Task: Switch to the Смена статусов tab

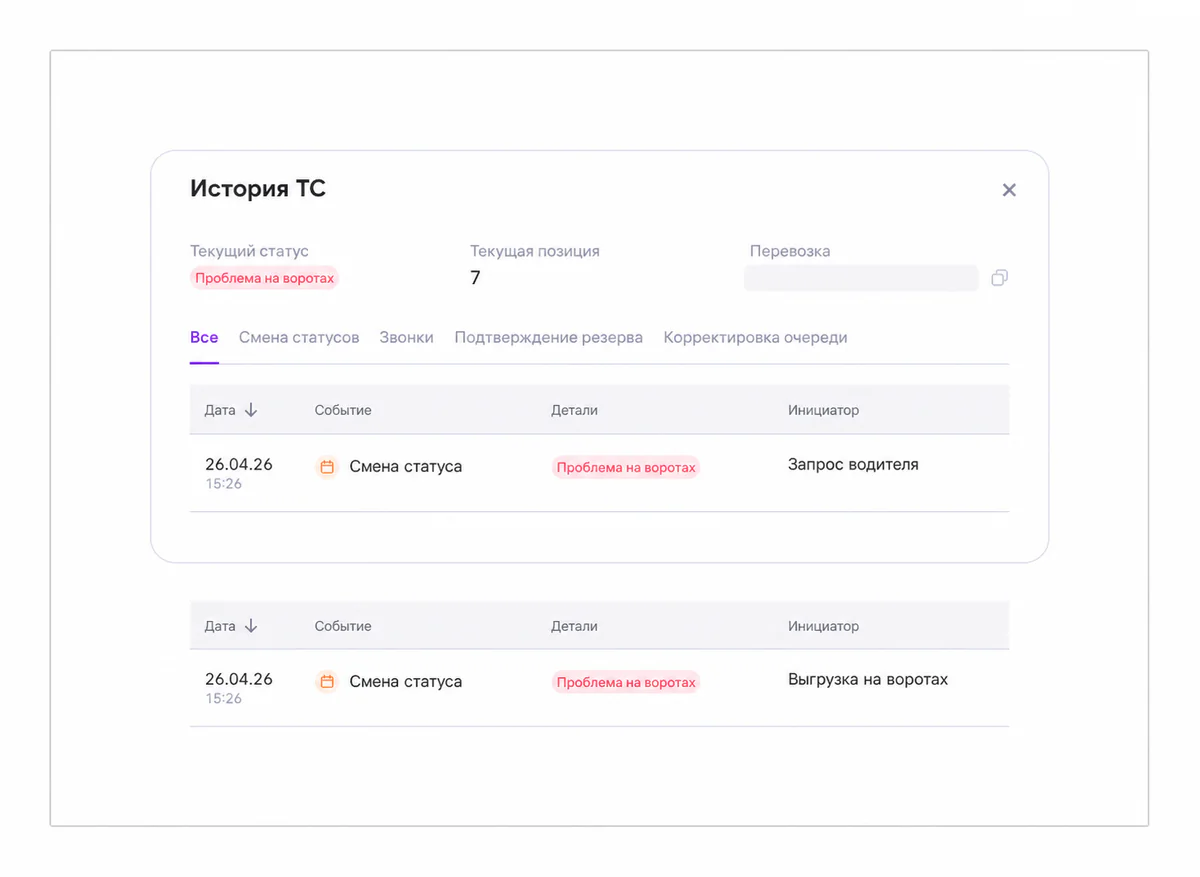Action: click(299, 337)
